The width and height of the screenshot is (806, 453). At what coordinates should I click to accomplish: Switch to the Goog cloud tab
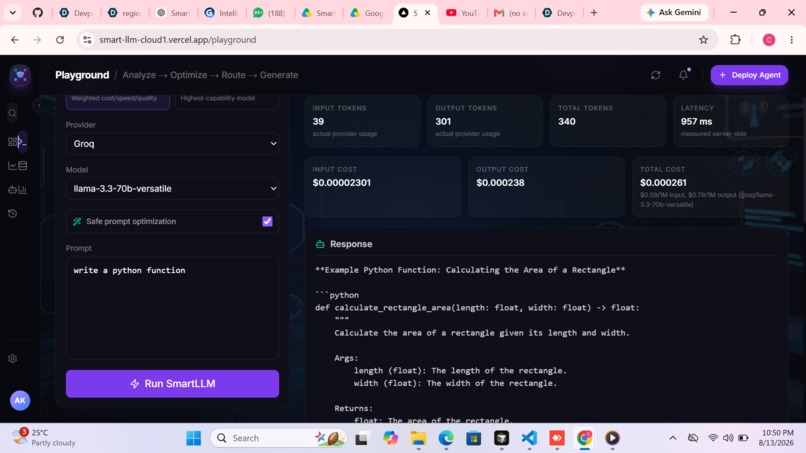(367, 13)
